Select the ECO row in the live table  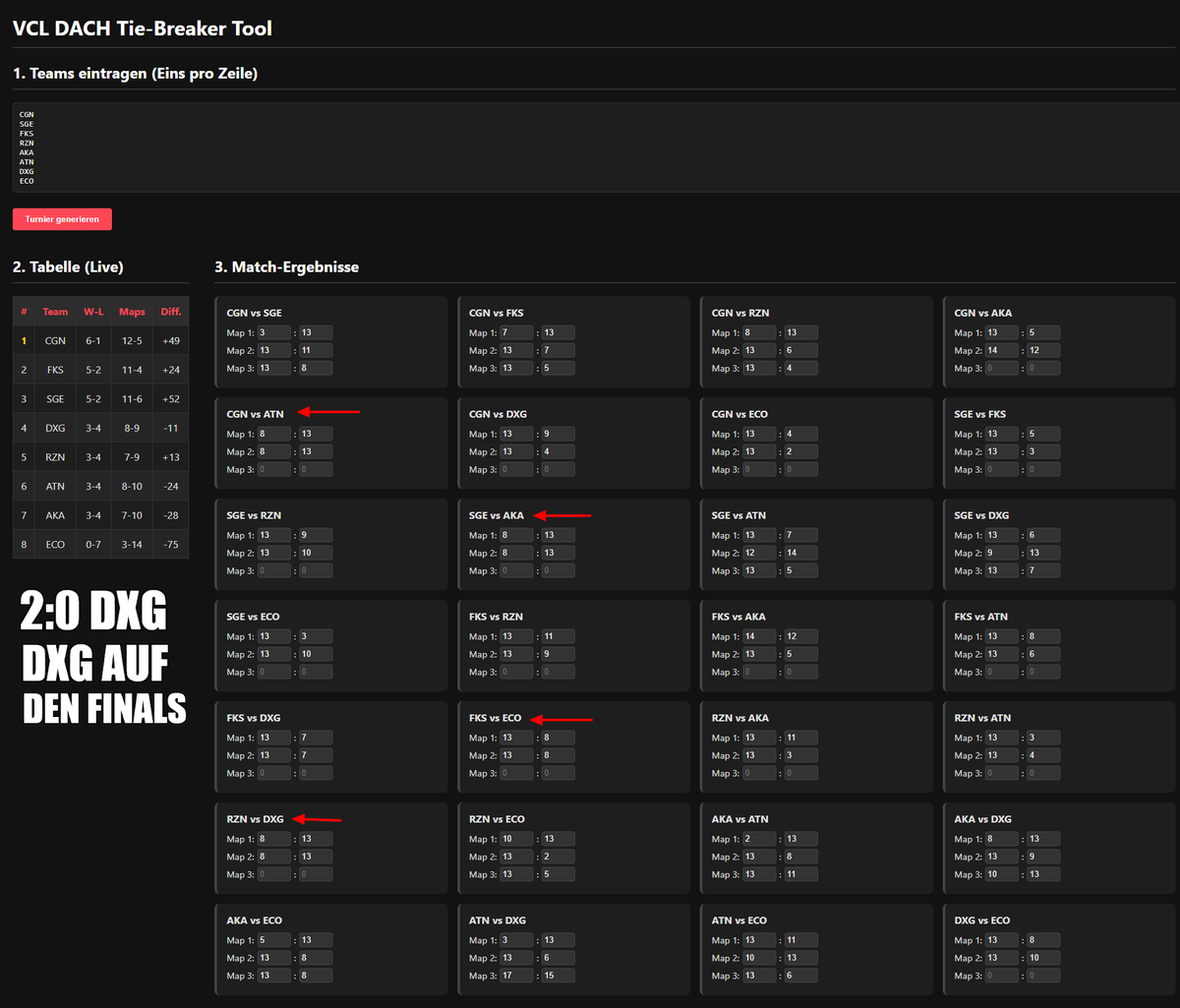(x=101, y=544)
